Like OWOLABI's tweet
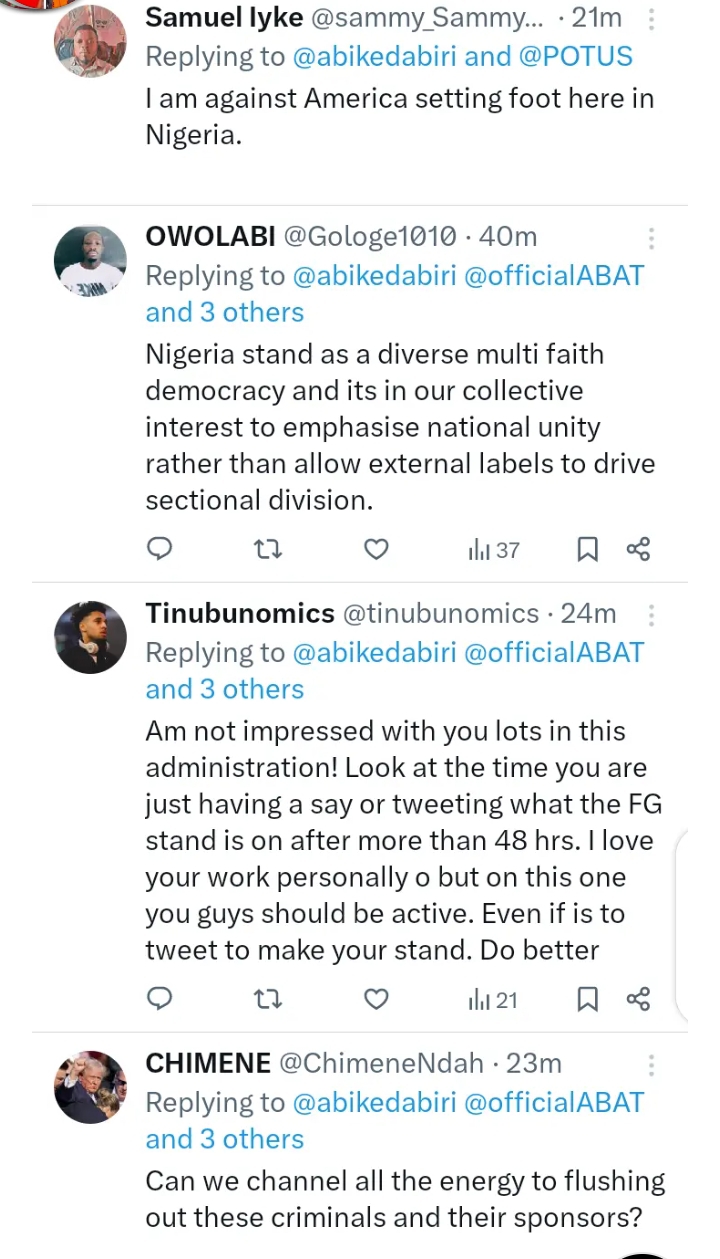The width and height of the screenshot is (720, 1259). pyautogui.click(x=375, y=549)
